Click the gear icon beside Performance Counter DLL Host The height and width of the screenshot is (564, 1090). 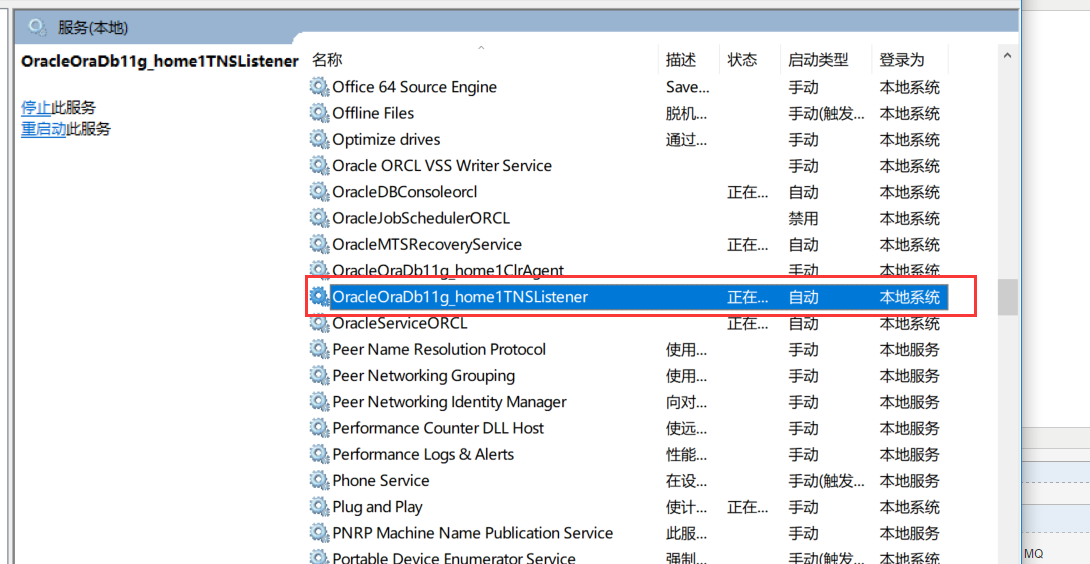(319, 428)
